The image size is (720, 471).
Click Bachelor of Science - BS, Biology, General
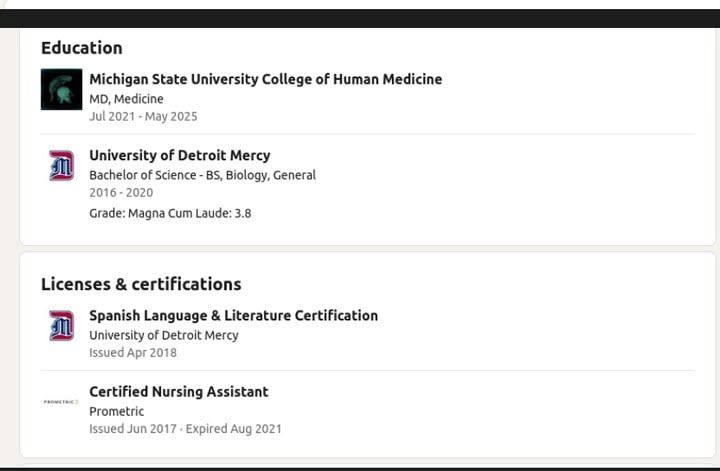click(202, 175)
